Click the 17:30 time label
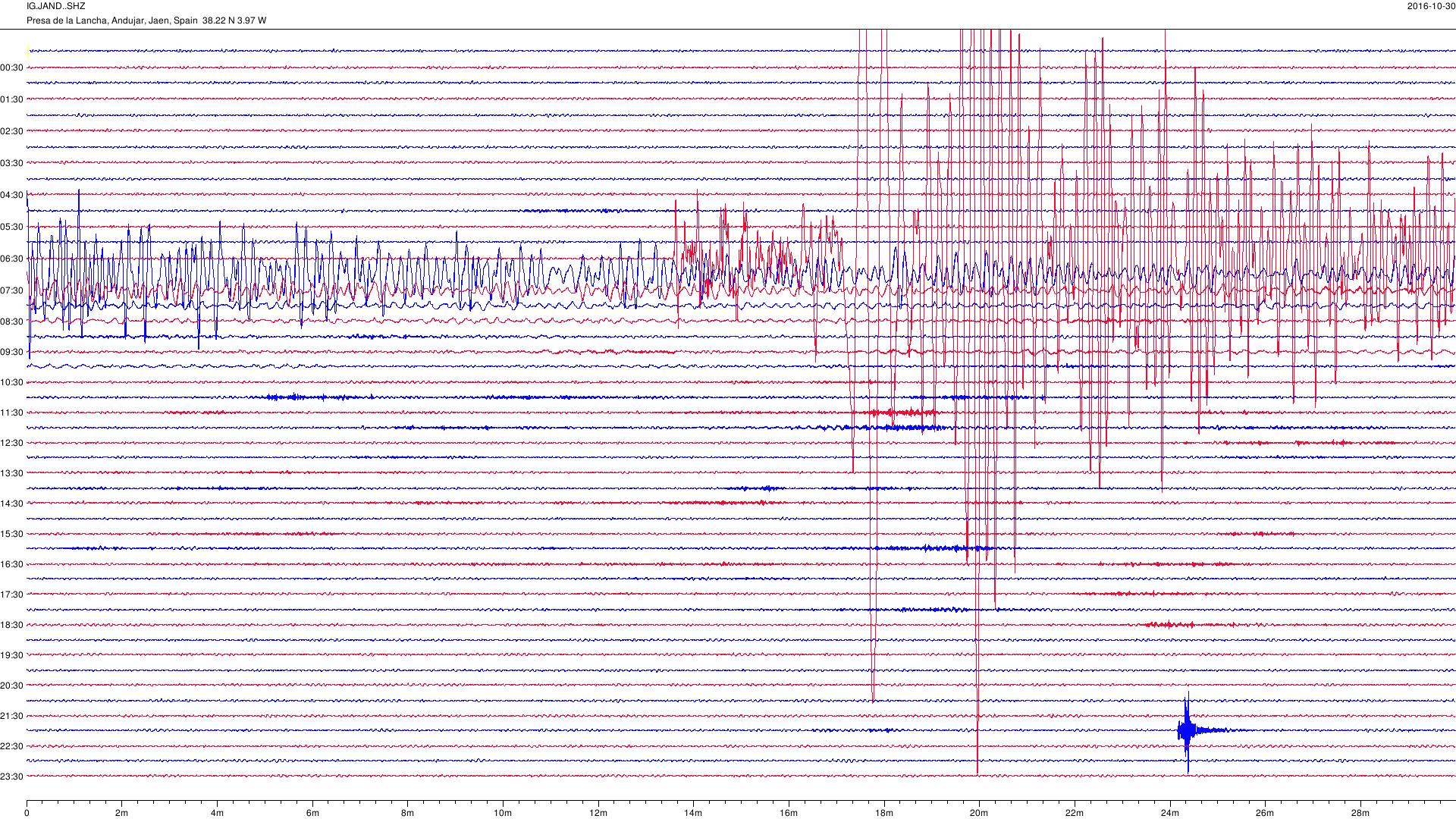The image size is (1456, 819). point(11,595)
